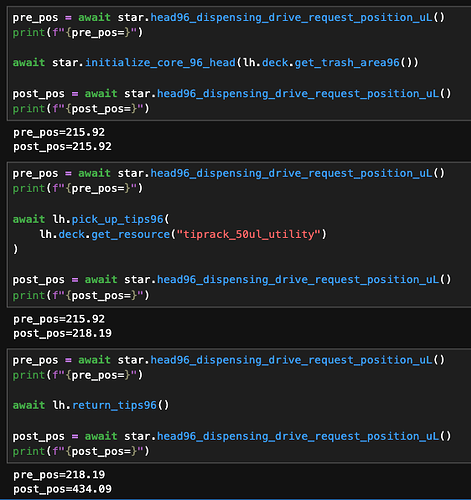Select output line post_pos=218.19
This screenshot has width=471, height=500.
[x=62, y=333]
